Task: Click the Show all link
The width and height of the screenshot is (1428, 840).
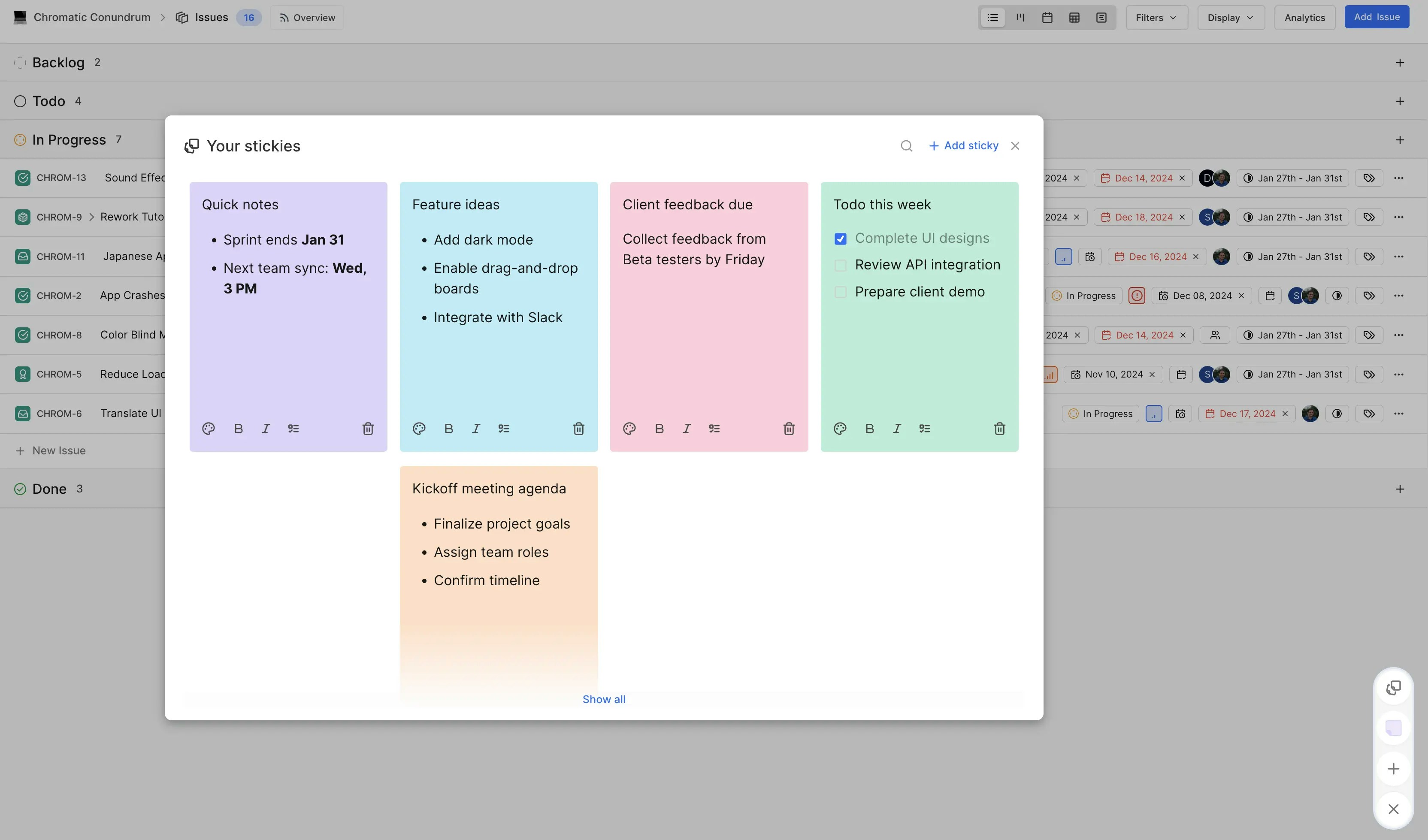Action: (x=603, y=700)
